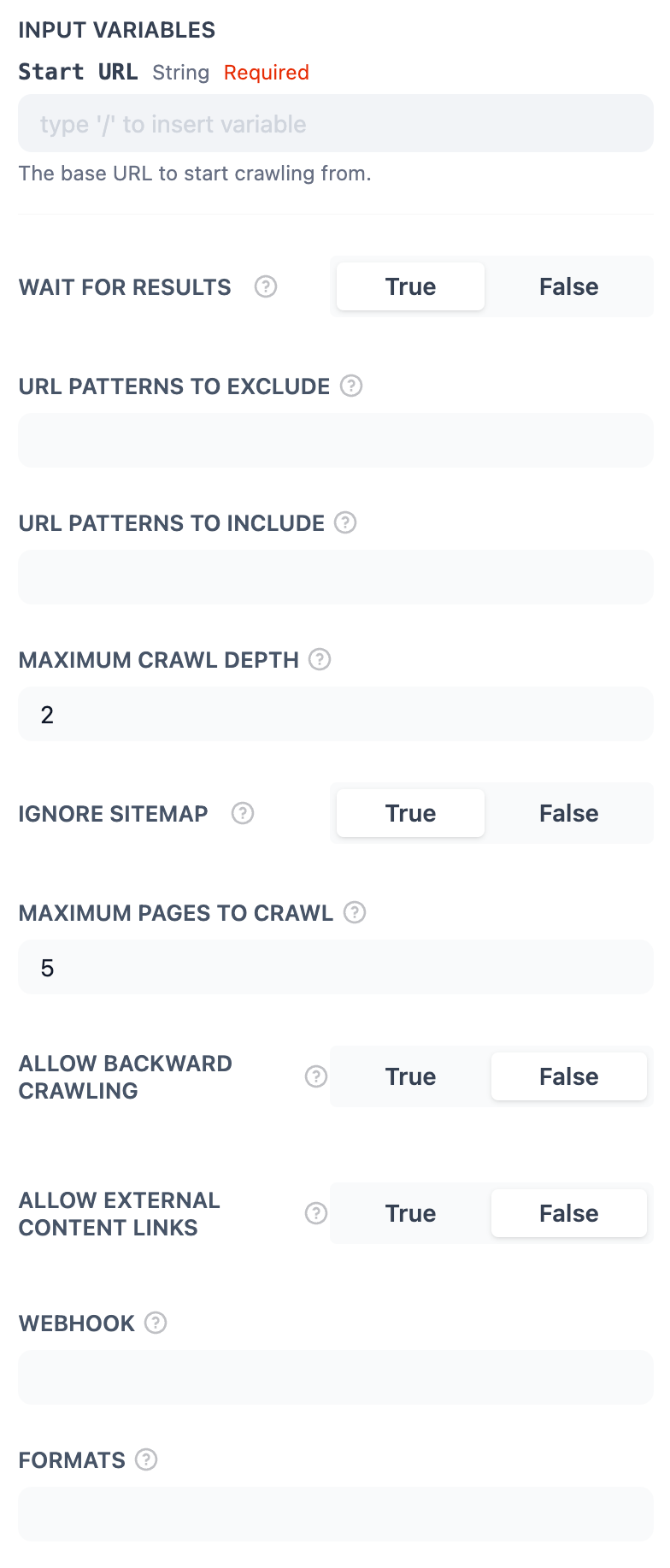The image size is (670, 1568).
Task: Show help for Maximum Pages To Crawl
Action: coord(355,912)
